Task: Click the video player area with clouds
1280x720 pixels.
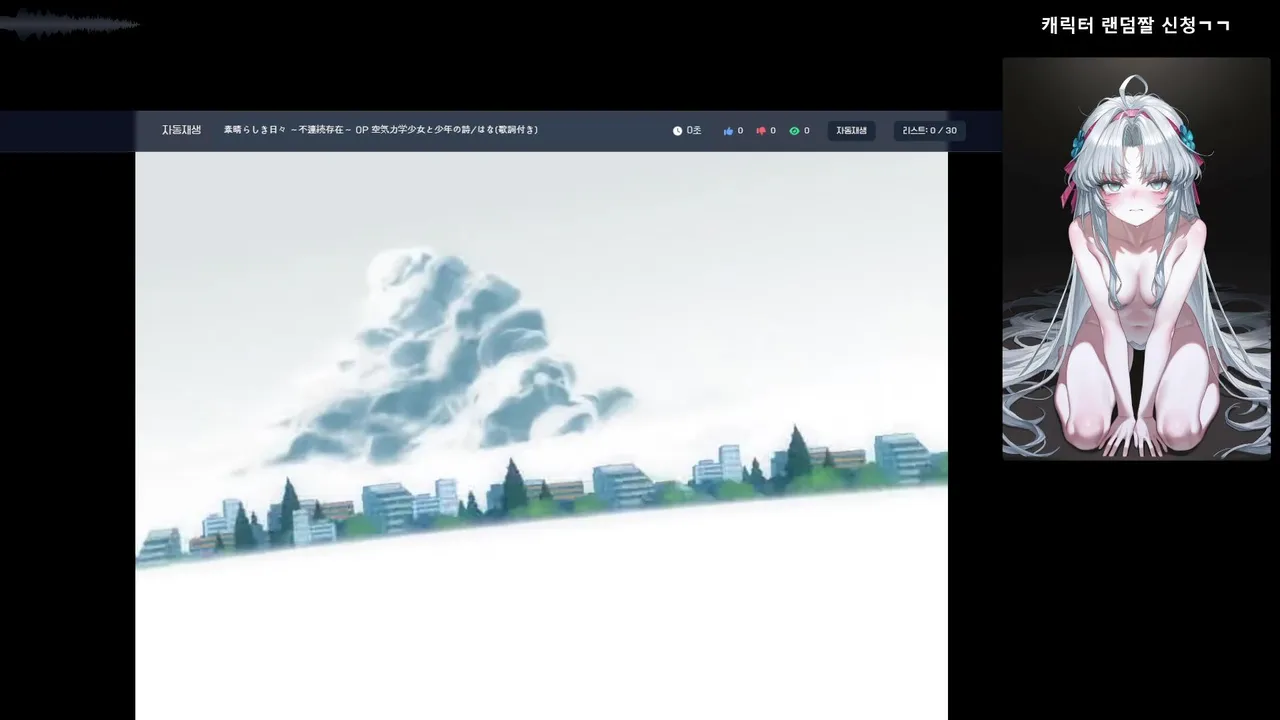Action: (541, 436)
